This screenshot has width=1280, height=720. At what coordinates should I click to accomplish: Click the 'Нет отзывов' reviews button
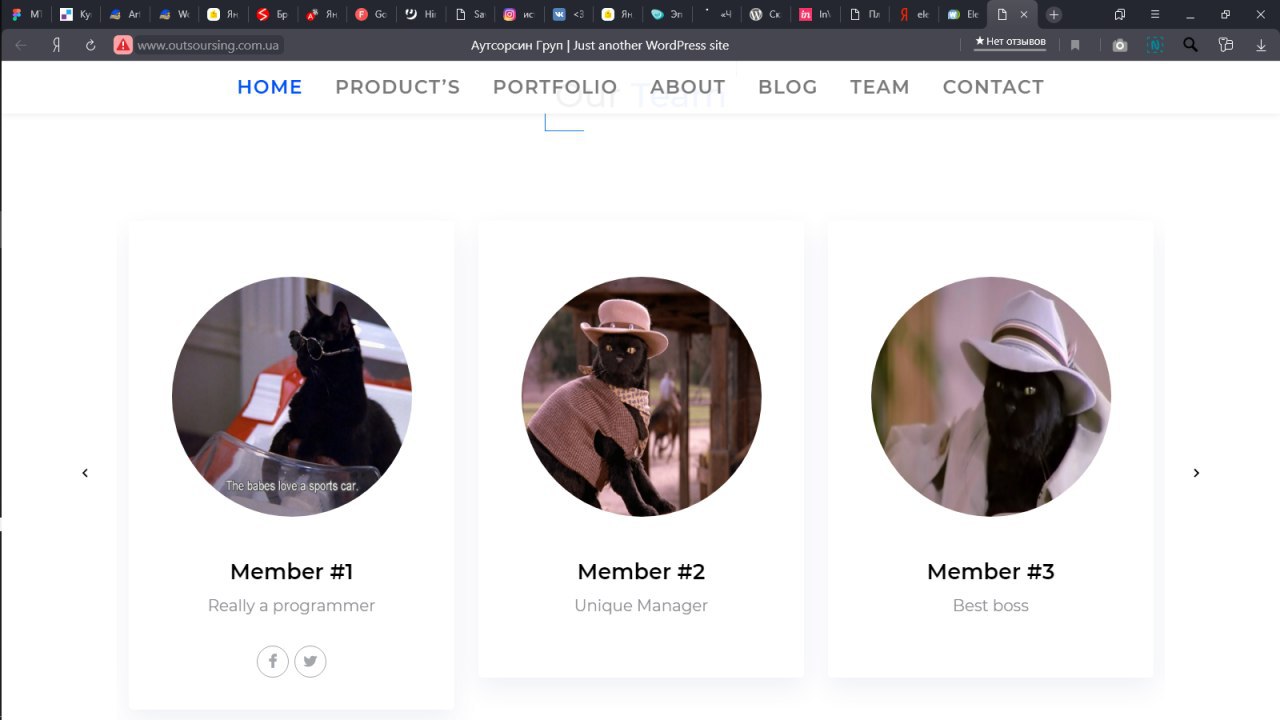pos(1010,42)
